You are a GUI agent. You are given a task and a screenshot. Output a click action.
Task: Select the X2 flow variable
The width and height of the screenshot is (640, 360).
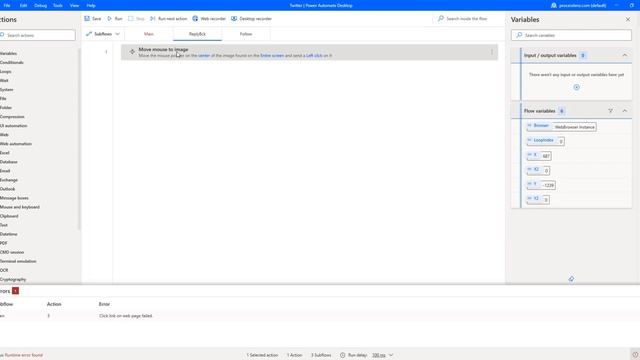pos(538,170)
